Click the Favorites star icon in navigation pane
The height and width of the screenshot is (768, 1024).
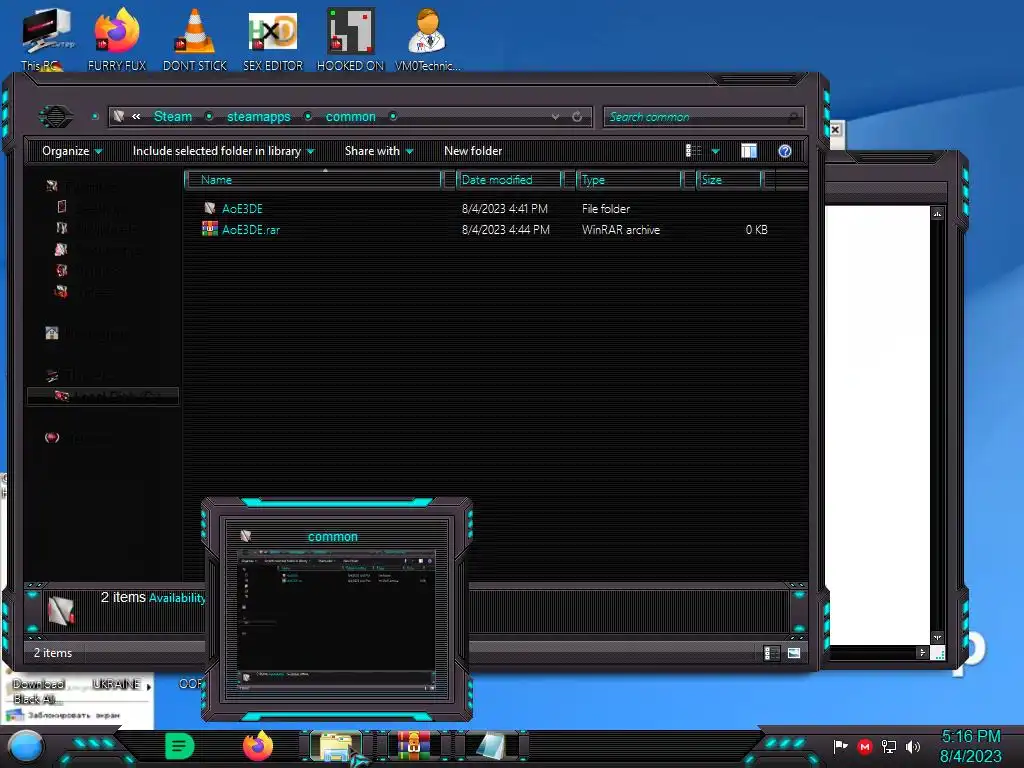point(52,186)
